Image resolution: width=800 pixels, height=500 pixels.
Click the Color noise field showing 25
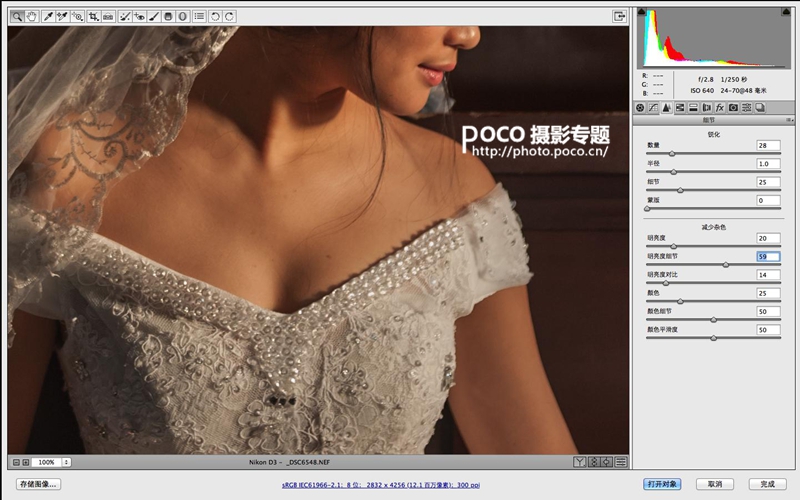768,293
